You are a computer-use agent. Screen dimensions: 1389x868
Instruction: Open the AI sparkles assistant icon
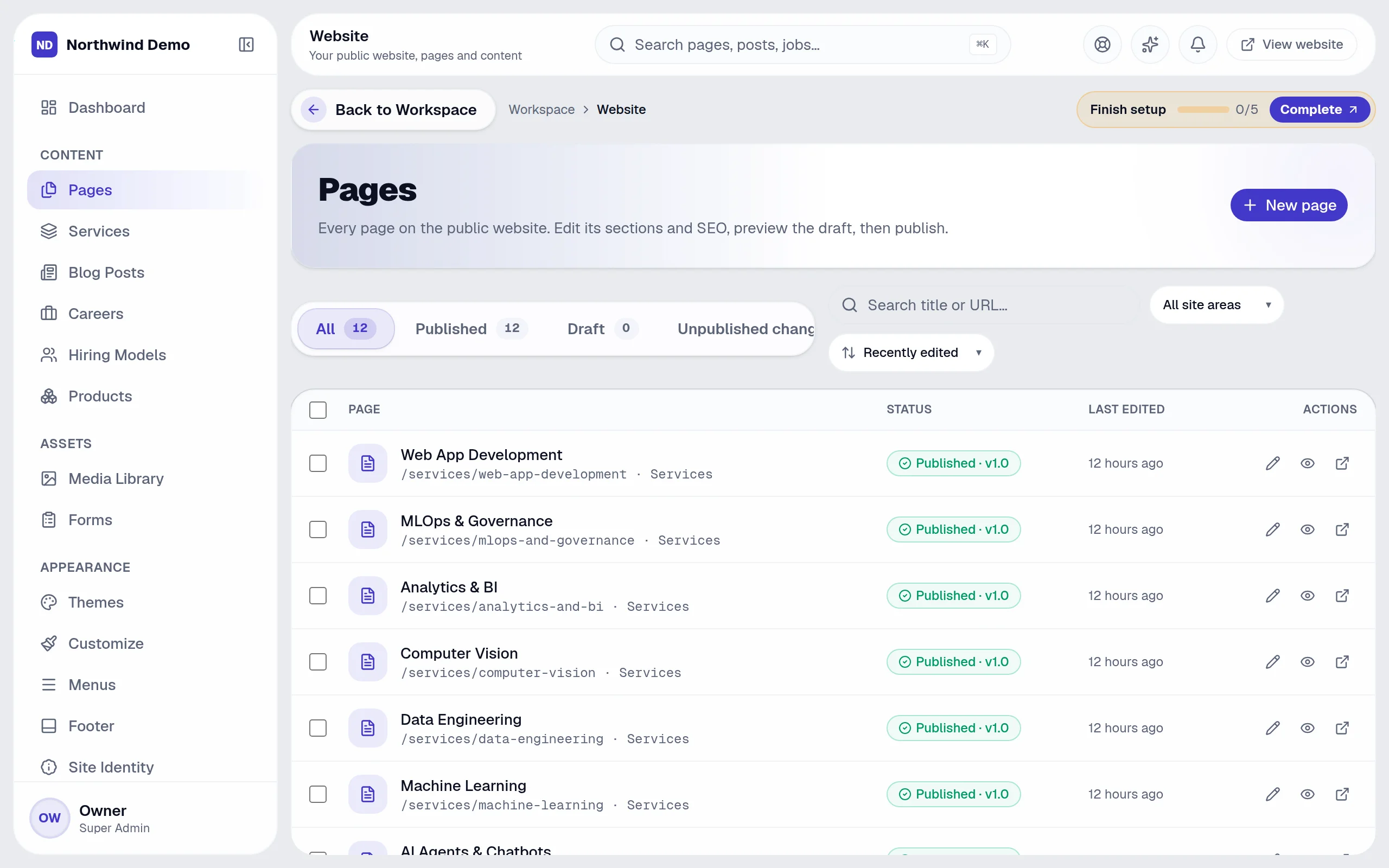coord(1150,44)
